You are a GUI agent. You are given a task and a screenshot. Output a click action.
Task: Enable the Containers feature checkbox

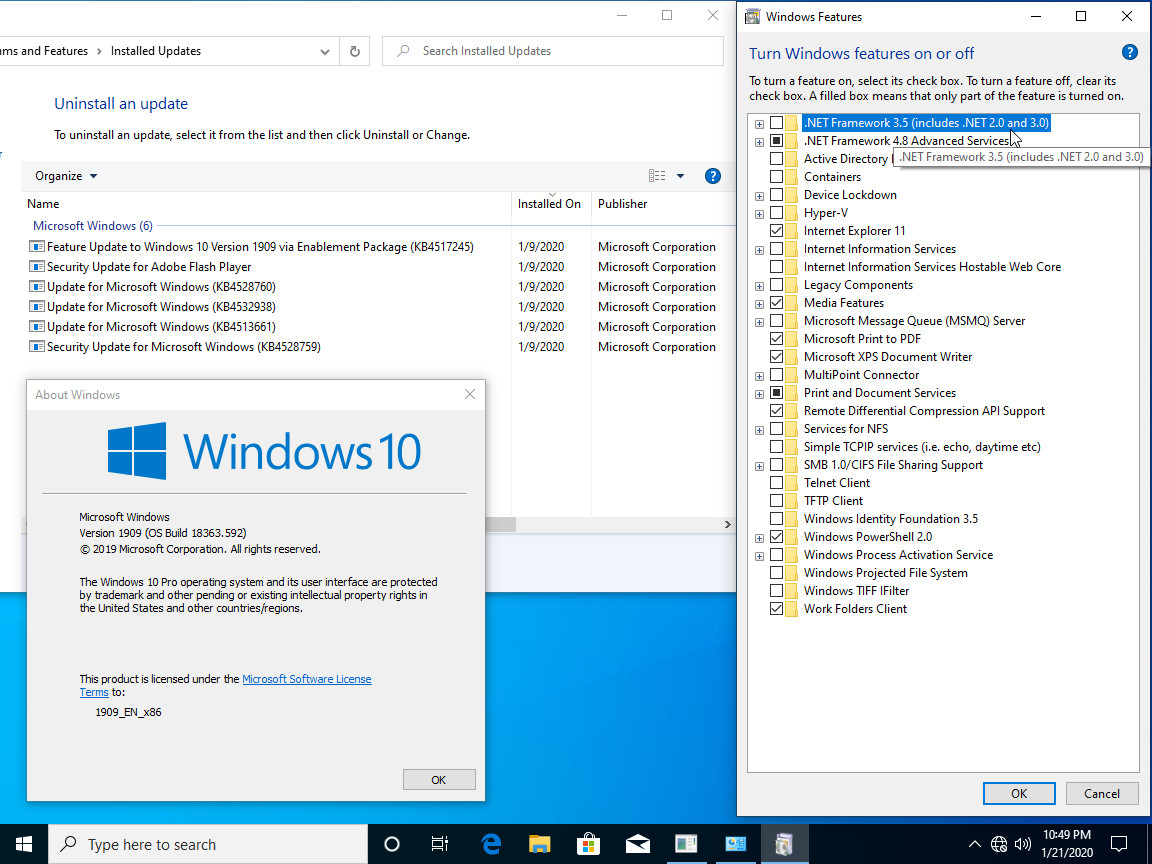click(x=776, y=177)
